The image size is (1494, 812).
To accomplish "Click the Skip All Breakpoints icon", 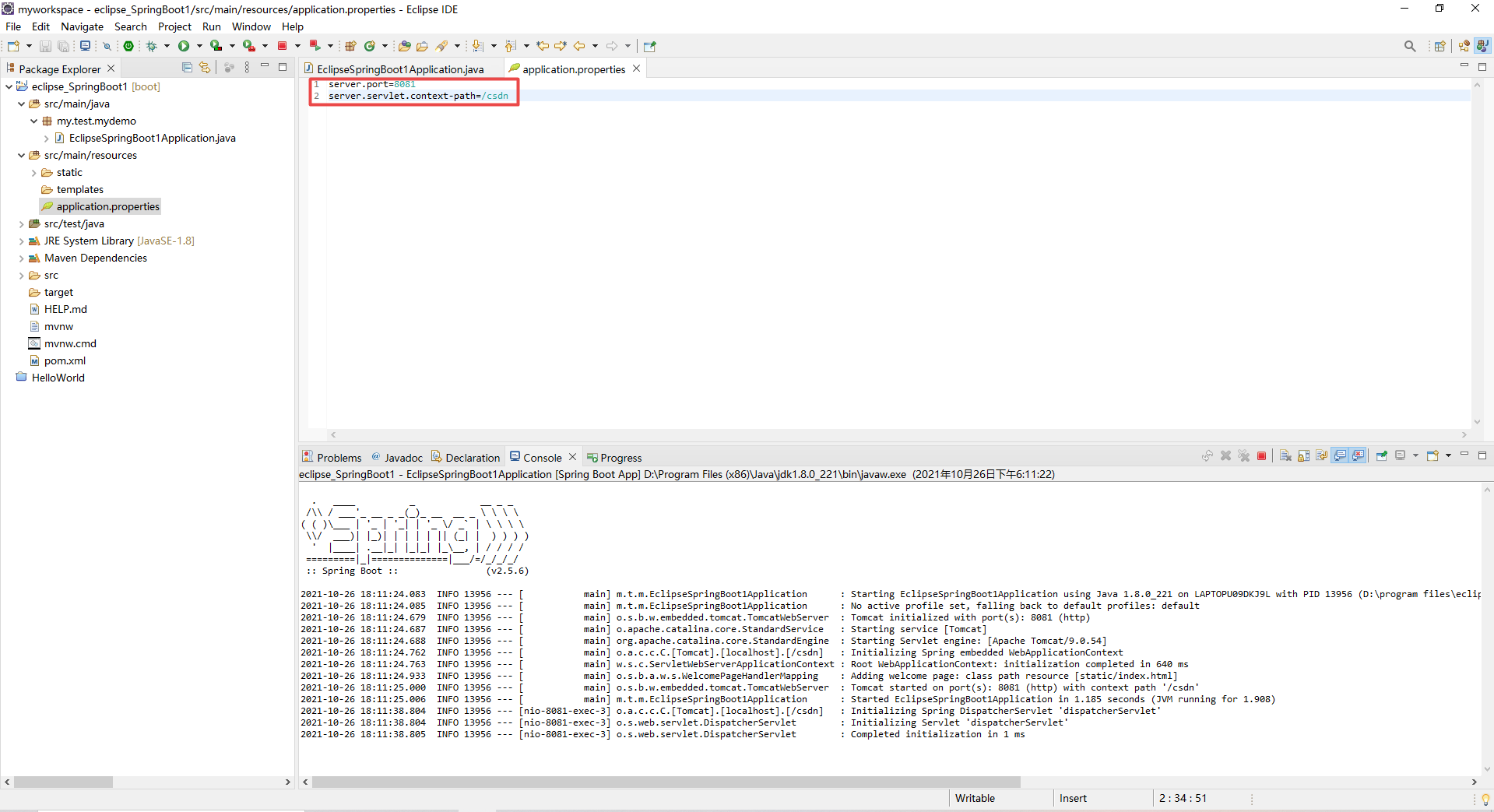I will pyautogui.click(x=107, y=46).
